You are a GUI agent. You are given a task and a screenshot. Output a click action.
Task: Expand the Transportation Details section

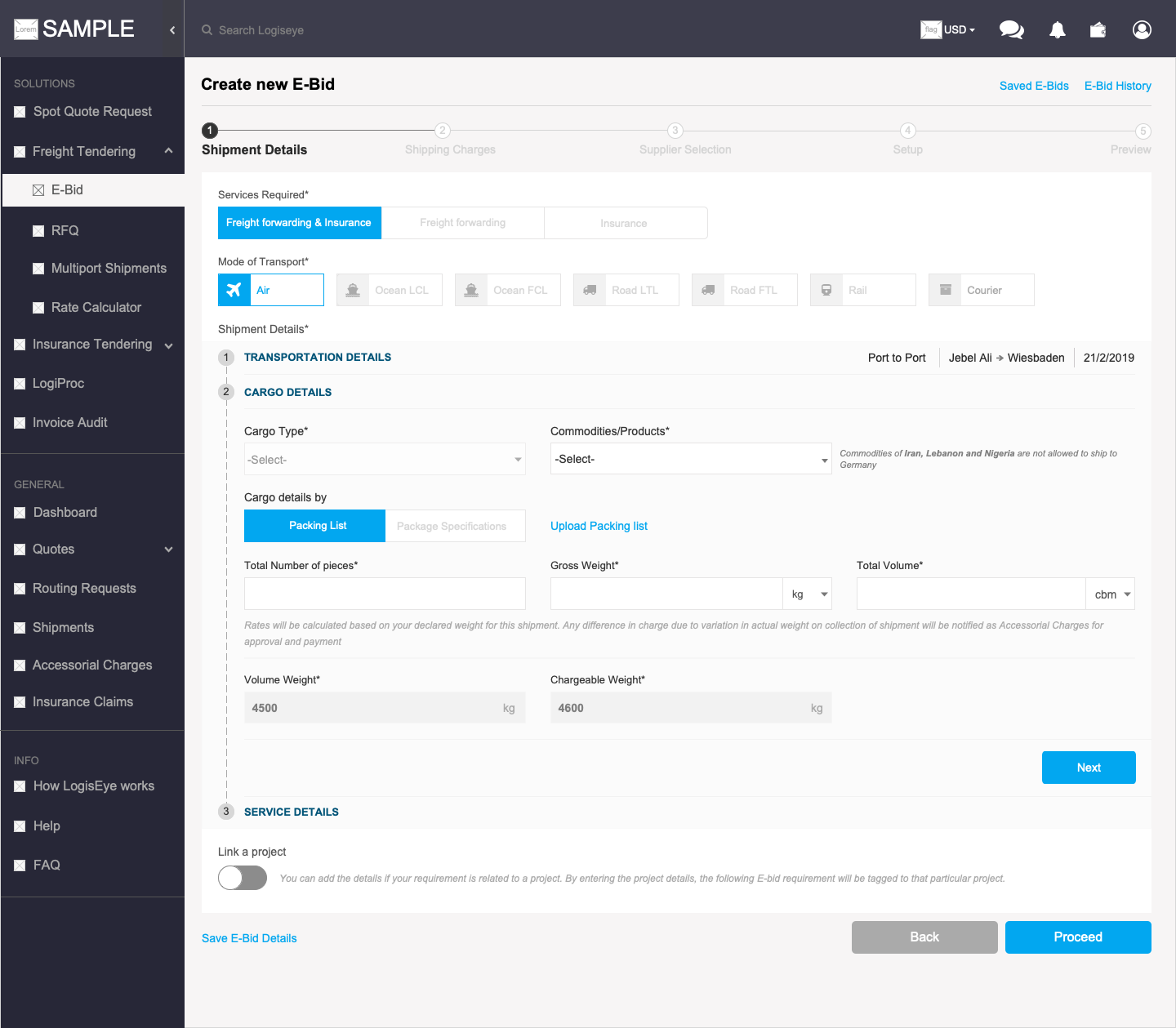(318, 357)
